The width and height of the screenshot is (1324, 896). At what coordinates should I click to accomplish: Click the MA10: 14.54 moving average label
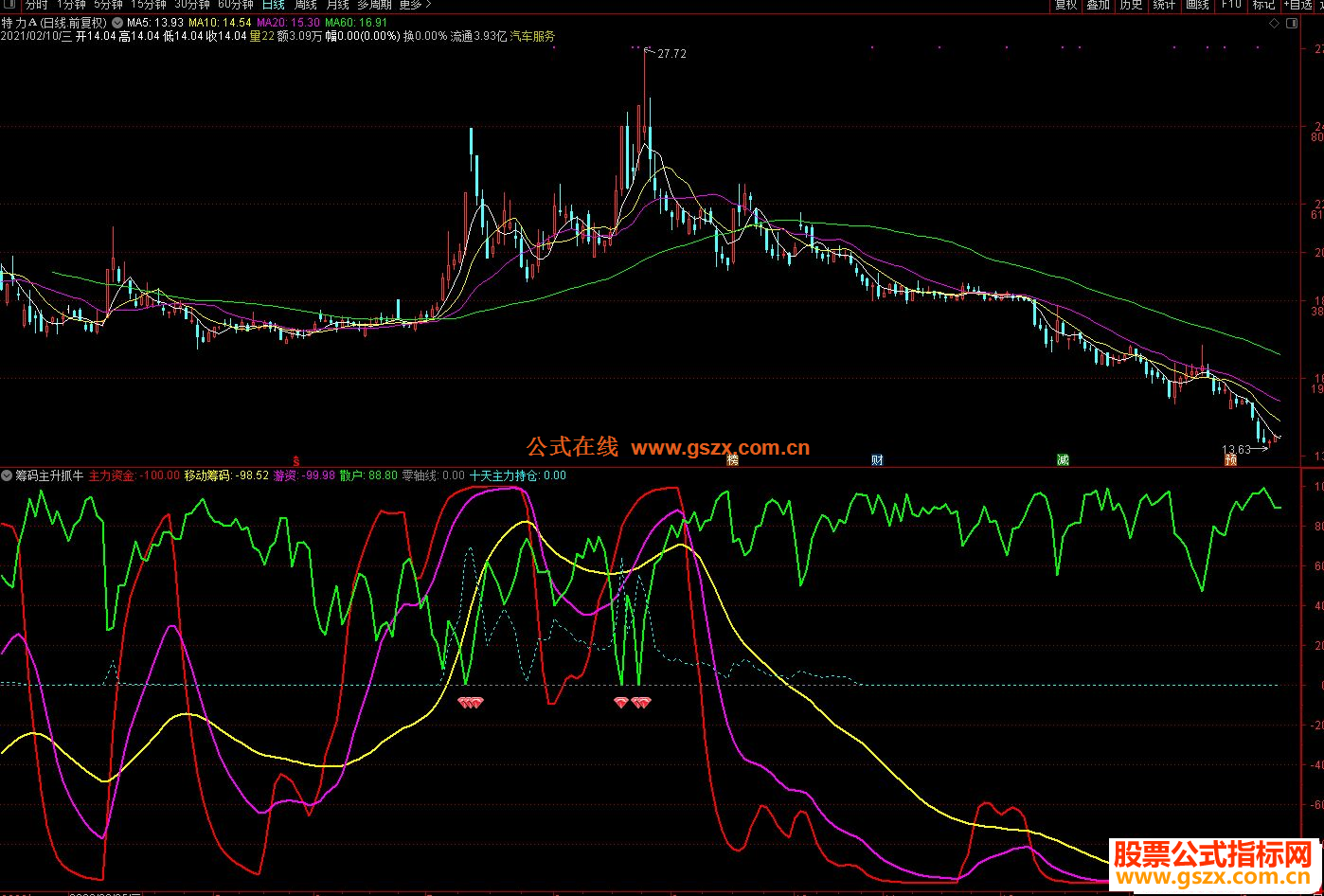pos(221,22)
